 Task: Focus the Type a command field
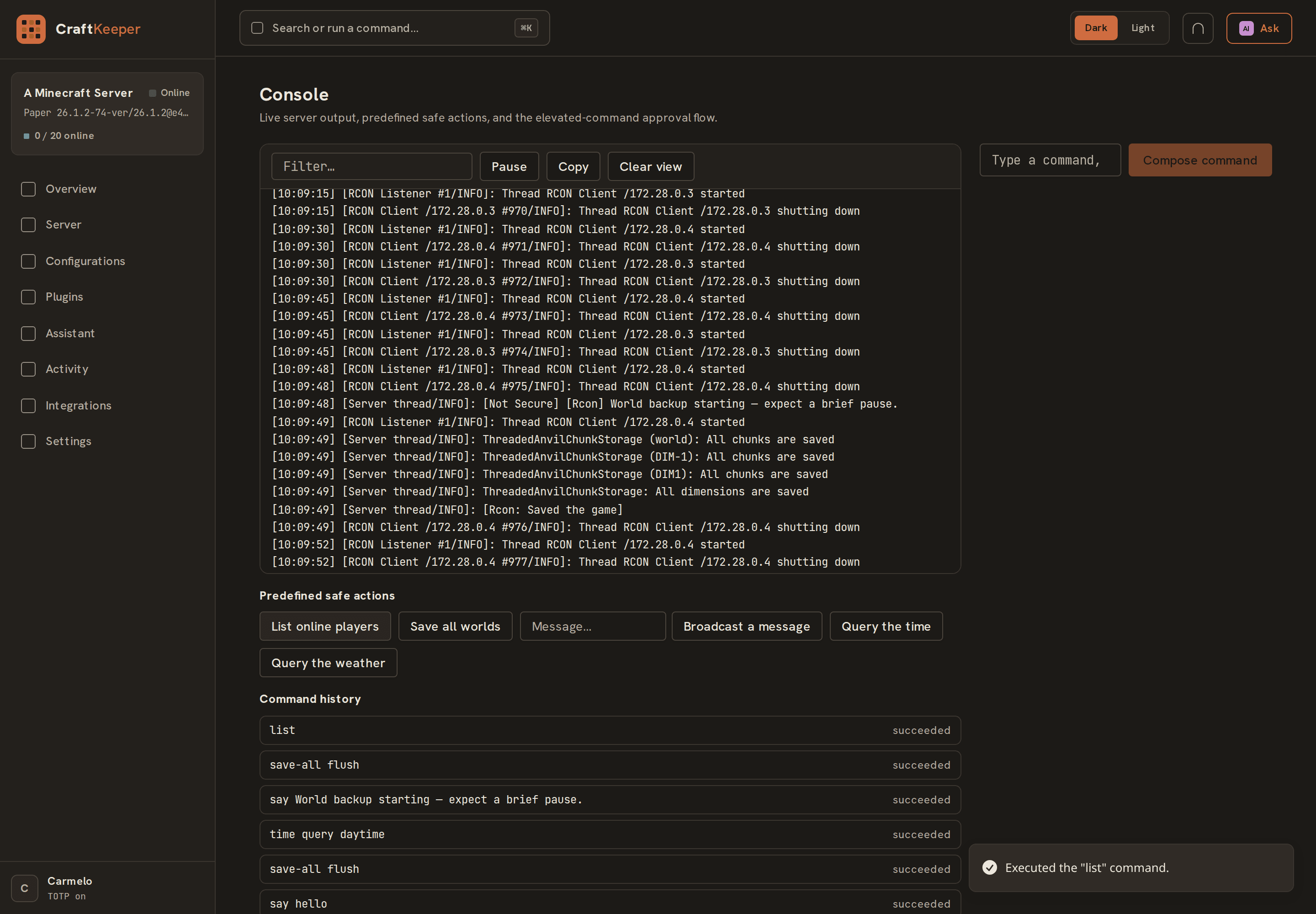pyautogui.click(x=1050, y=160)
